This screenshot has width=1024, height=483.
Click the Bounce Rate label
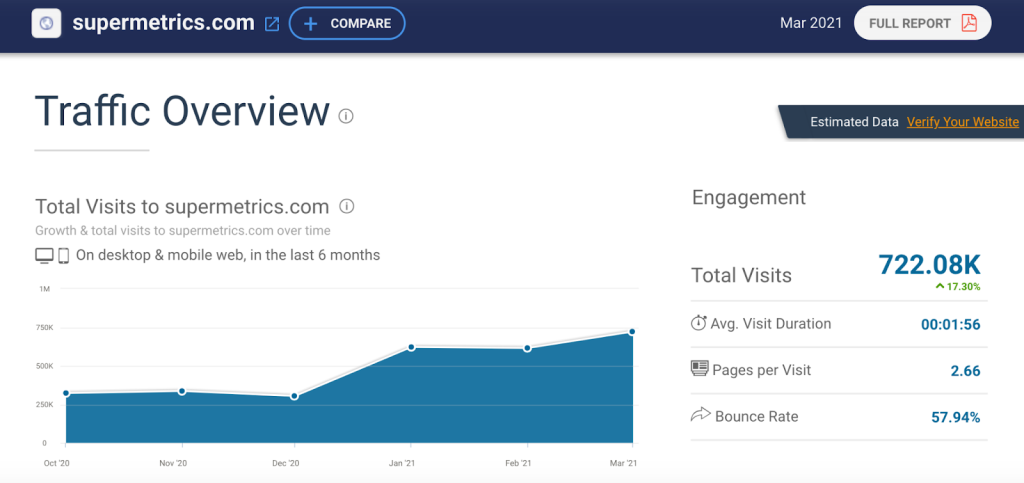756,416
